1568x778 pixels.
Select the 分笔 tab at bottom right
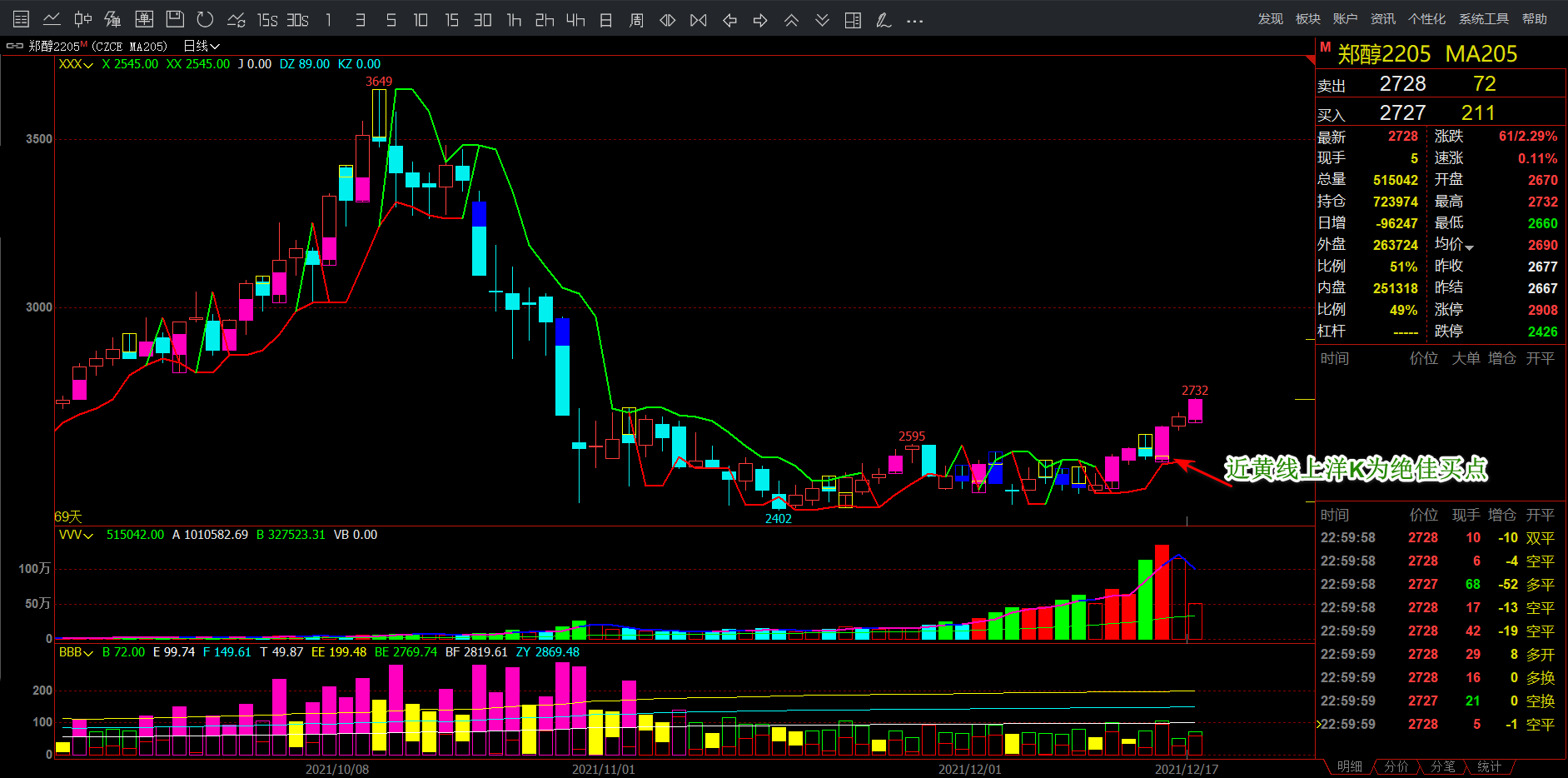tap(1442, 766)
